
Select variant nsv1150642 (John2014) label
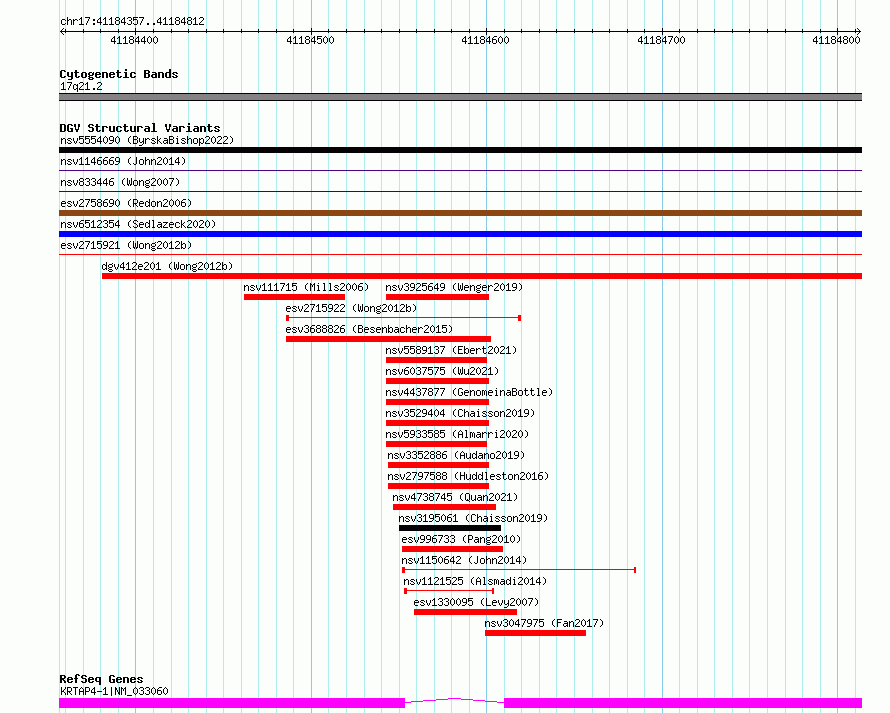tap(464, 560)
